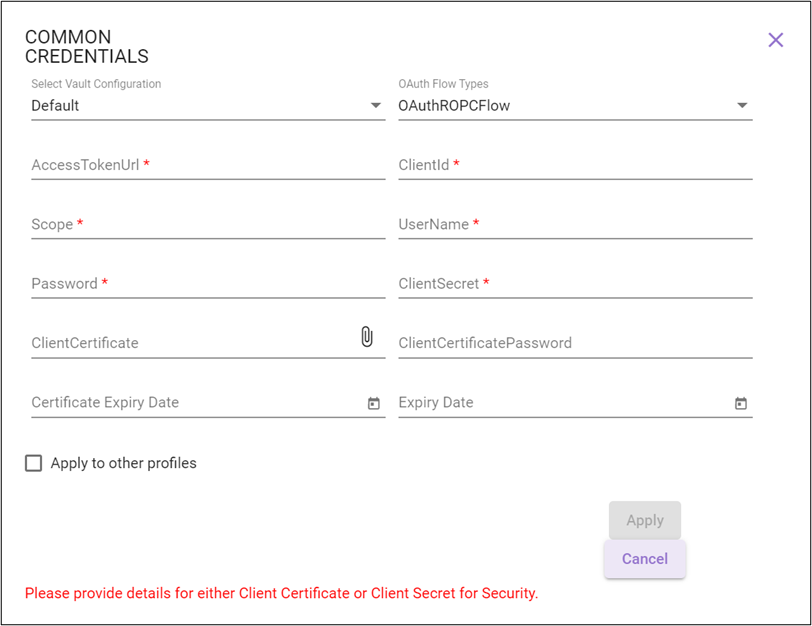Focus the ClientSecret input field
The image size is (812, 626).
(x=575, y=284)
